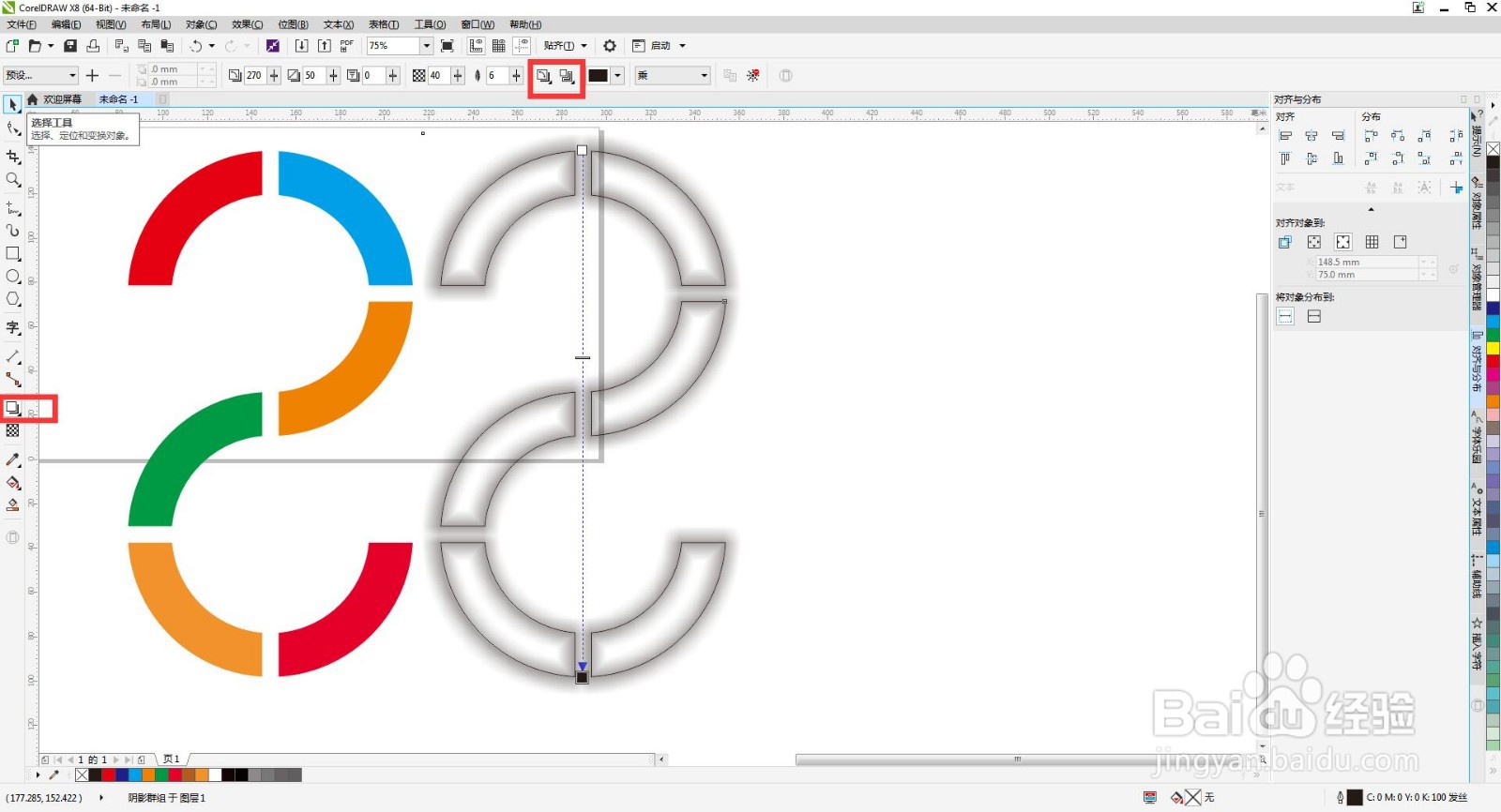Click the Undo arrow icon

[x=195, y=45]
